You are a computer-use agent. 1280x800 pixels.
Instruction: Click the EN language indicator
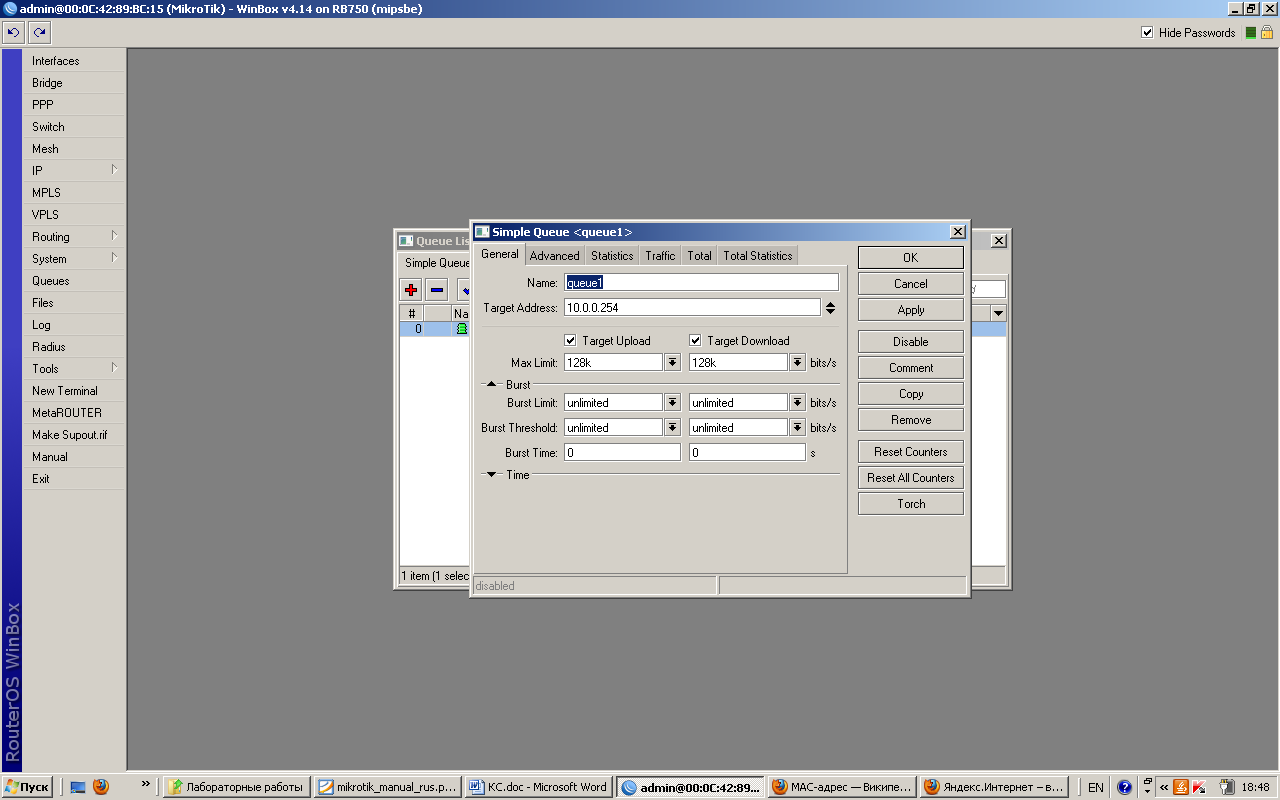click(x=1096, y=787)
